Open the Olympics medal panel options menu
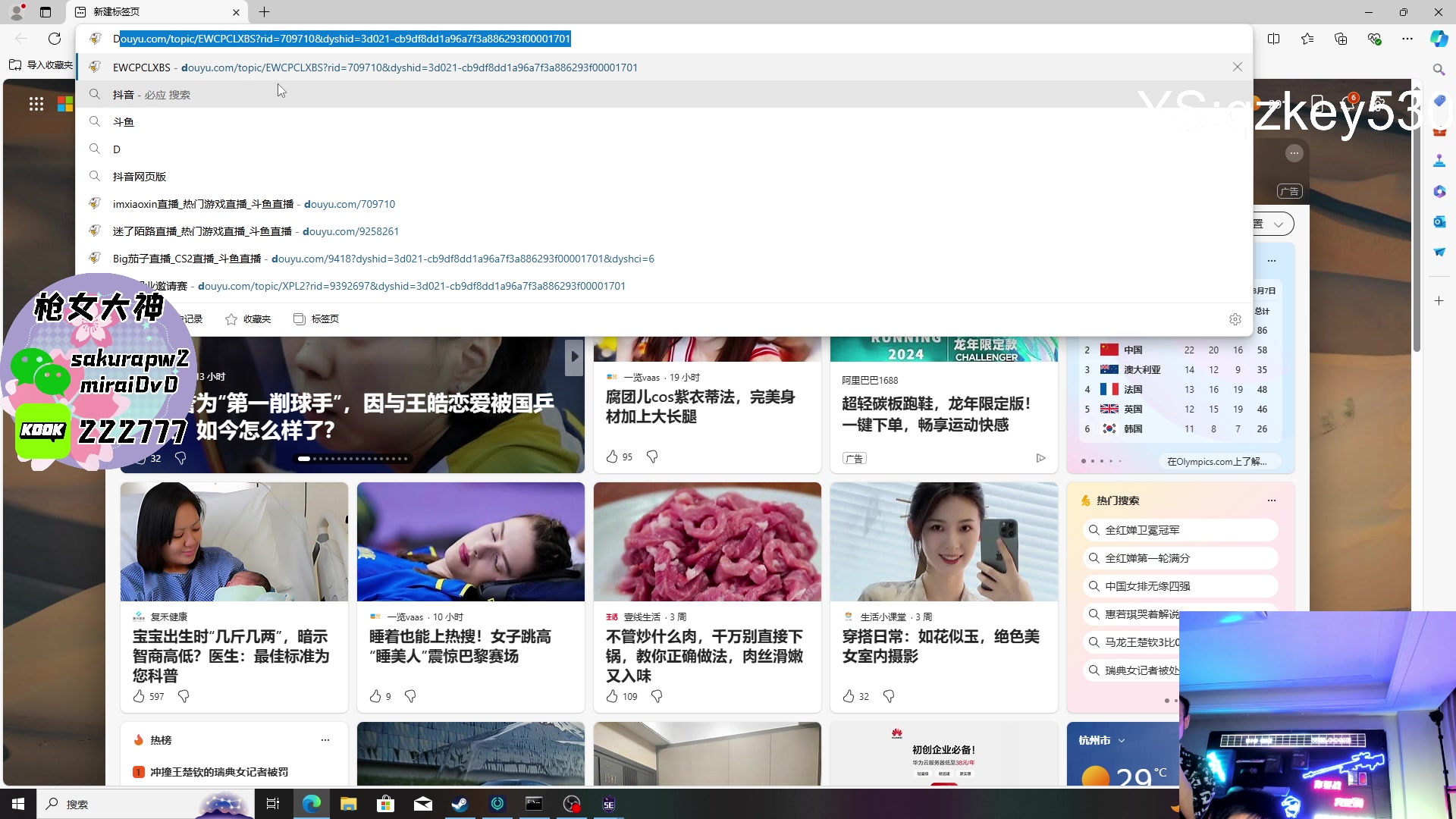This screenshot has height=819, width=1456. coord(1272,261)
